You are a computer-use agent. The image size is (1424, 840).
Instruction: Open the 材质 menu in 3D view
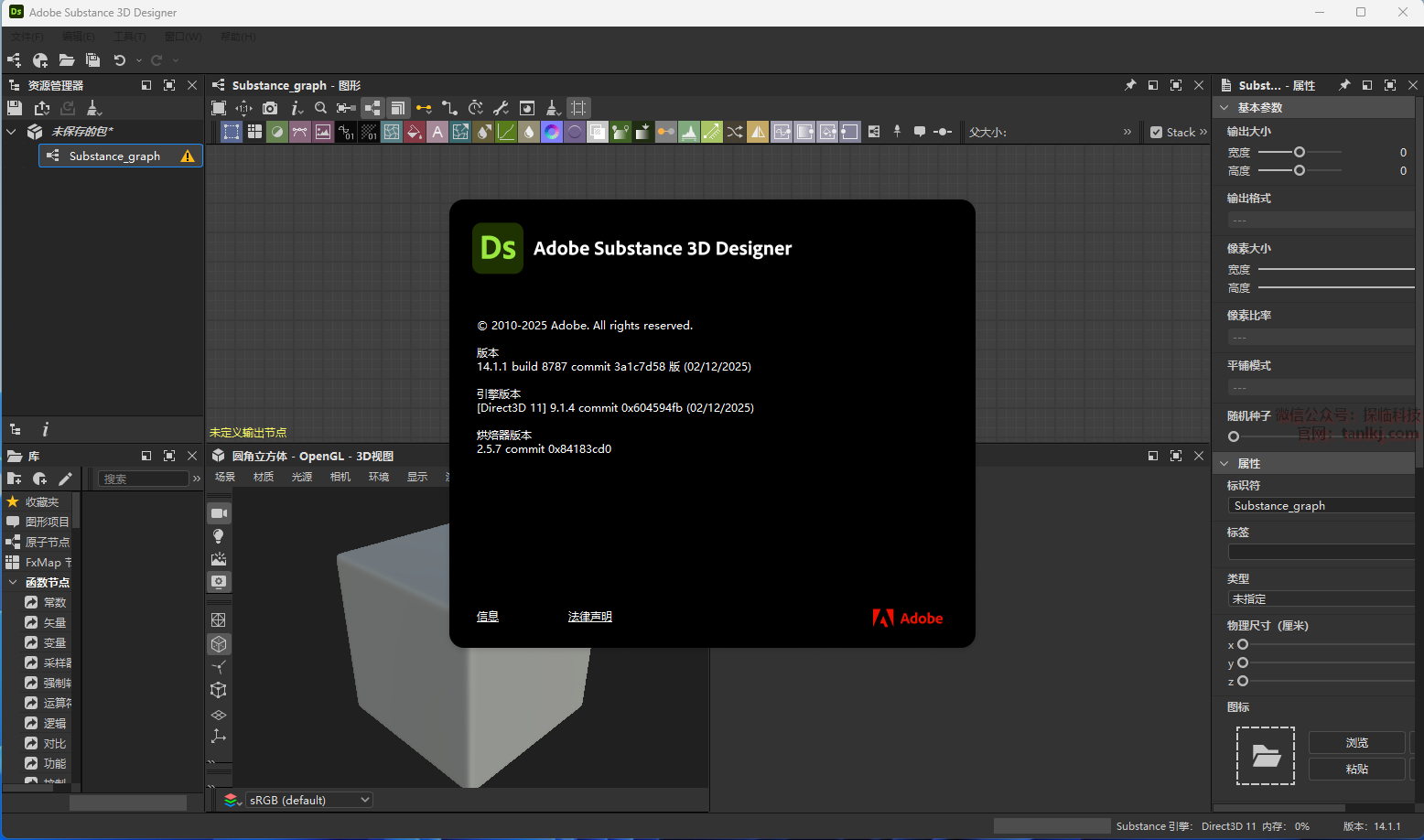(264, 477)
